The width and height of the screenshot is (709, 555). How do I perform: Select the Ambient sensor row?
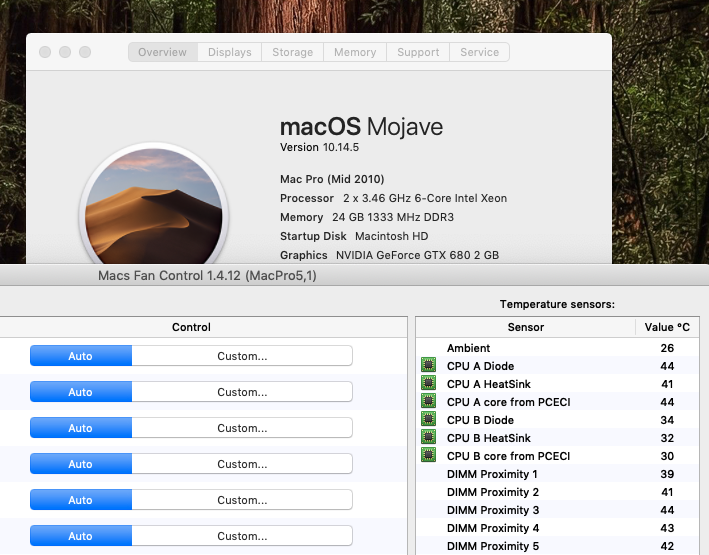(558, 348)
